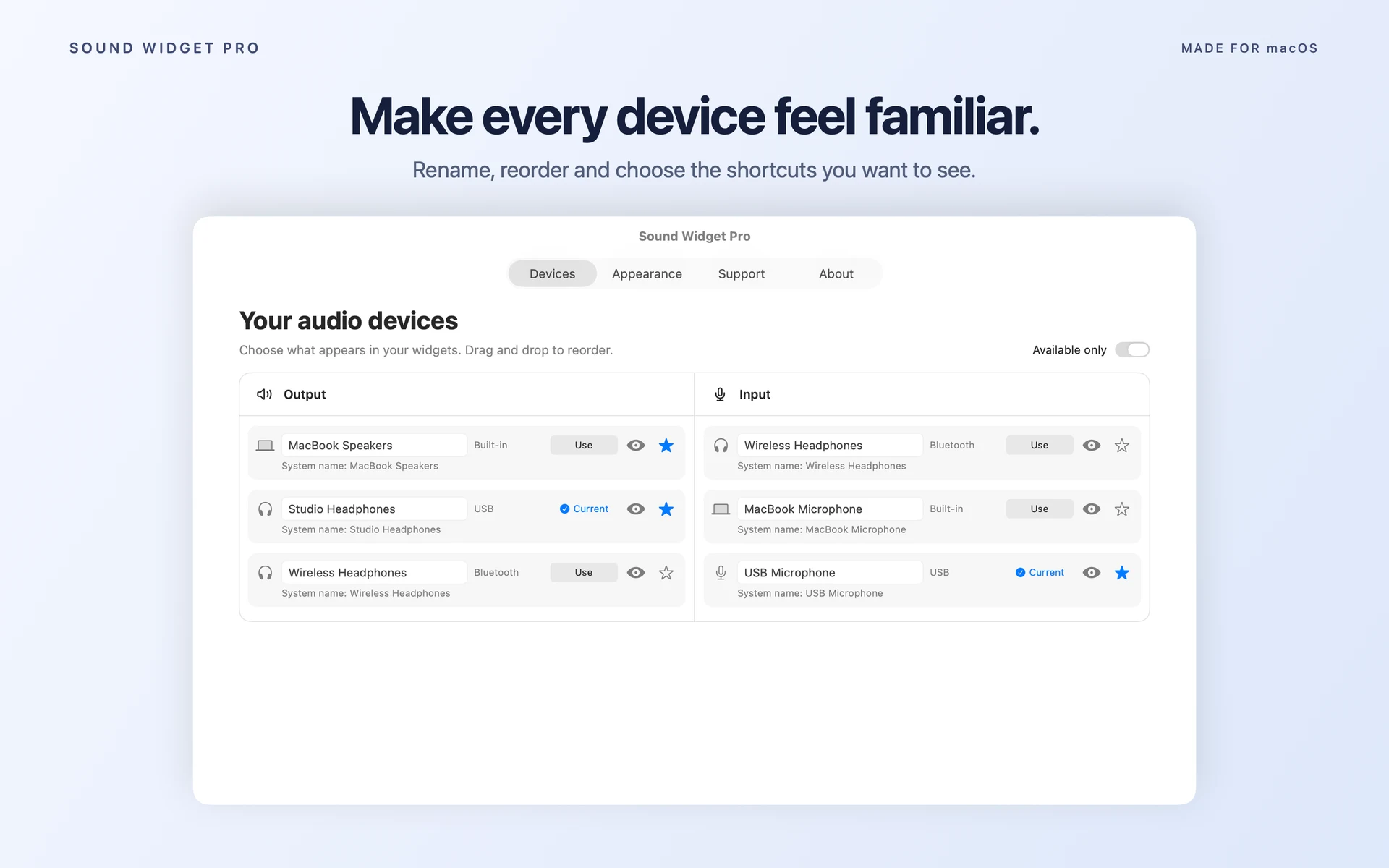Use MacBook Speakers as output
1389x868 pixels.
coord(584,446)
